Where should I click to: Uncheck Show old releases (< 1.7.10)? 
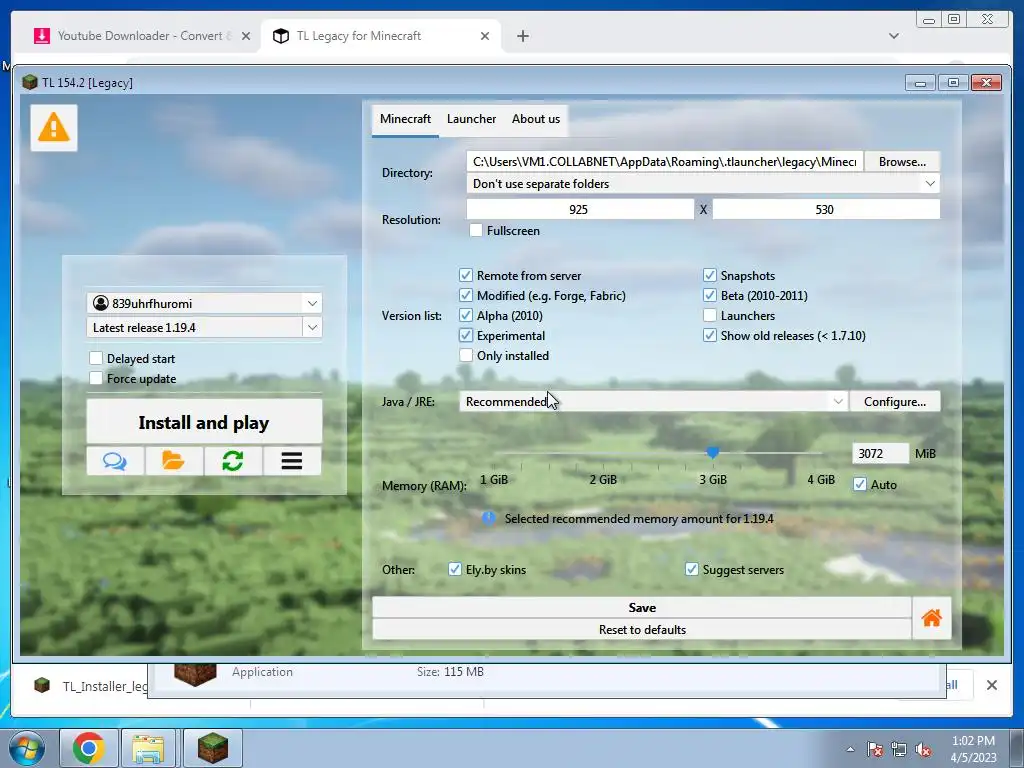[x=710, y=336]
